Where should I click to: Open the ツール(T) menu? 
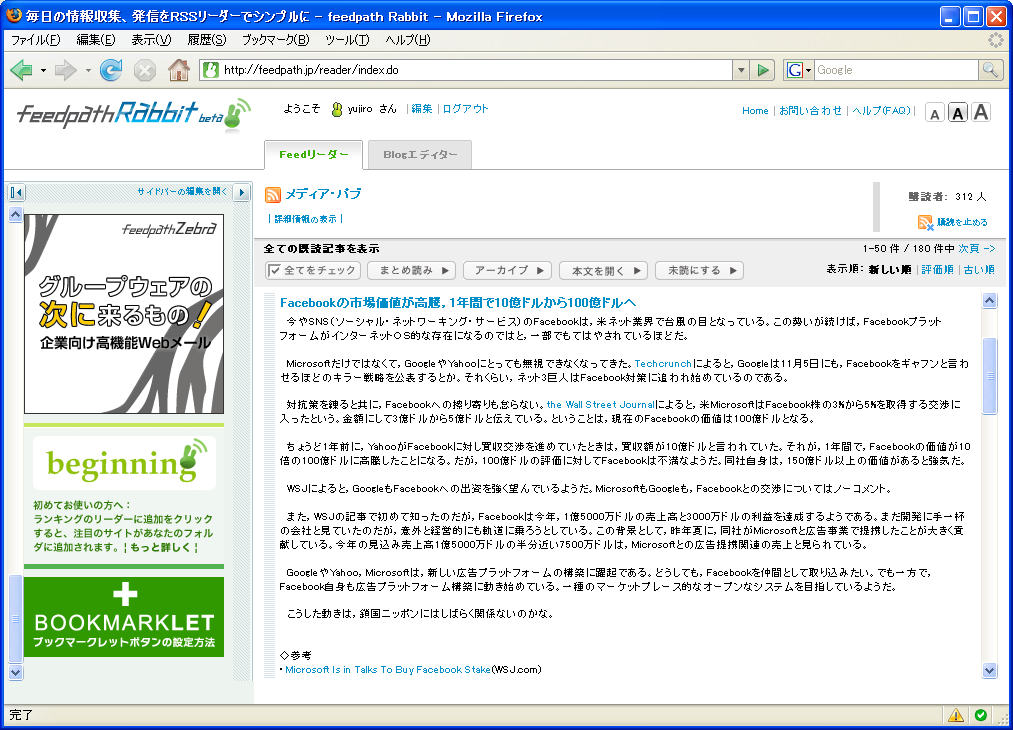pyautogui.click(x=347, y=40)
